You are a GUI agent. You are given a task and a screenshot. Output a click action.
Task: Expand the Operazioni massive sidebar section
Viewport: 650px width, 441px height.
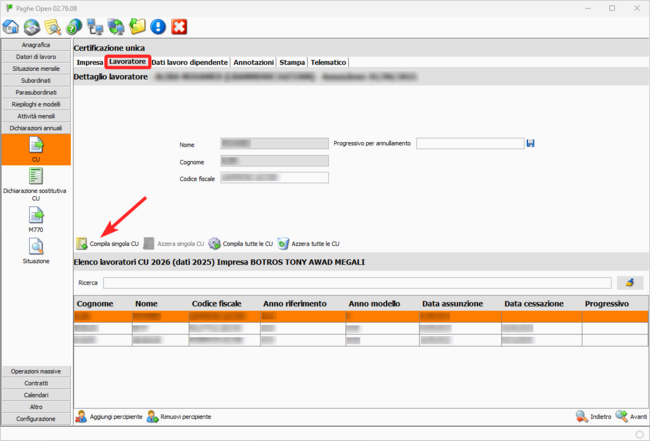point(36,371)
